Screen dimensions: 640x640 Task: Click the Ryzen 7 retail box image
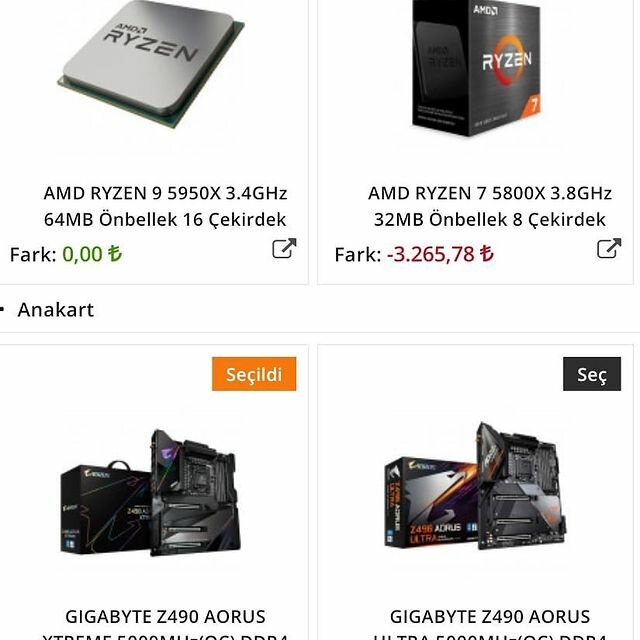[x=477, y=68]
